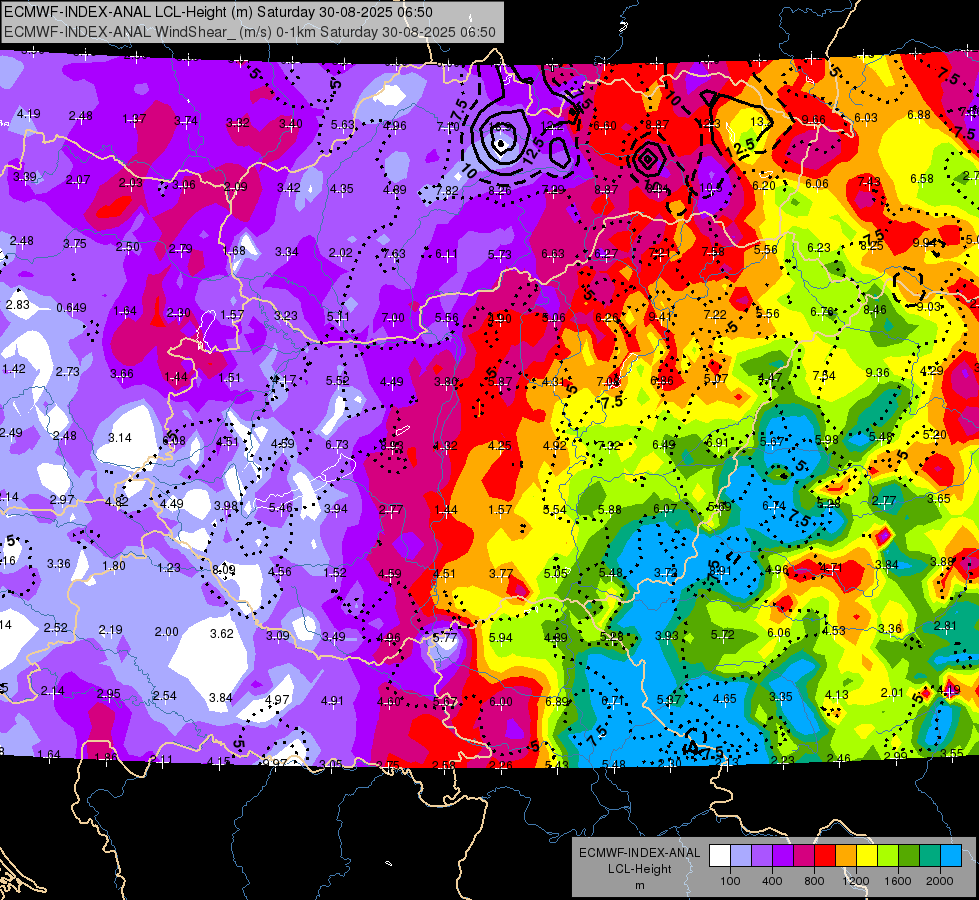Click the wind shear value 2.83
Image resolution: width=979 pixels, height=900 pixels.
[17, 305]
